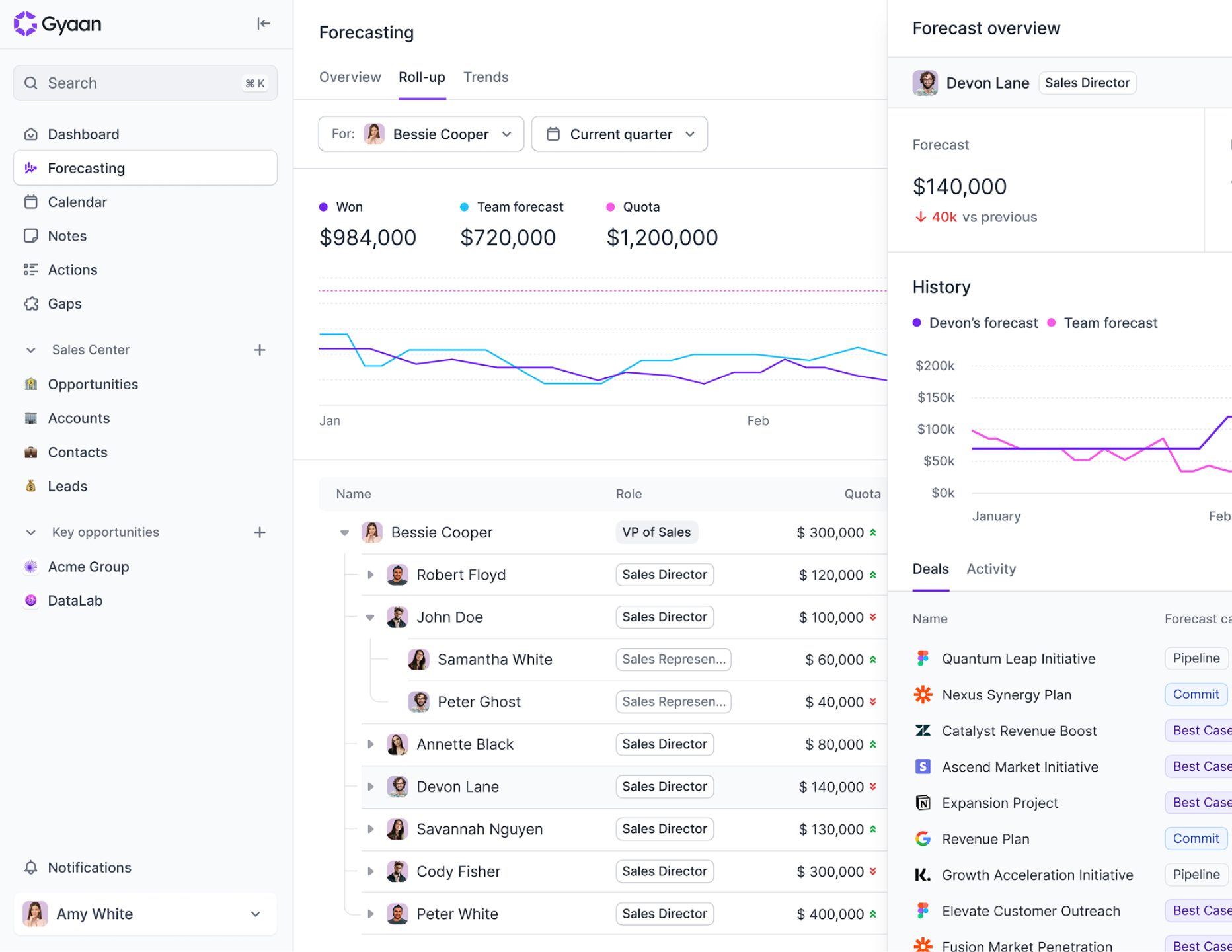Image resolution: width=1232 pixels, height=952 pixels.
Task: Open the Current quarter dropdown
Action: tap(619, 134)
